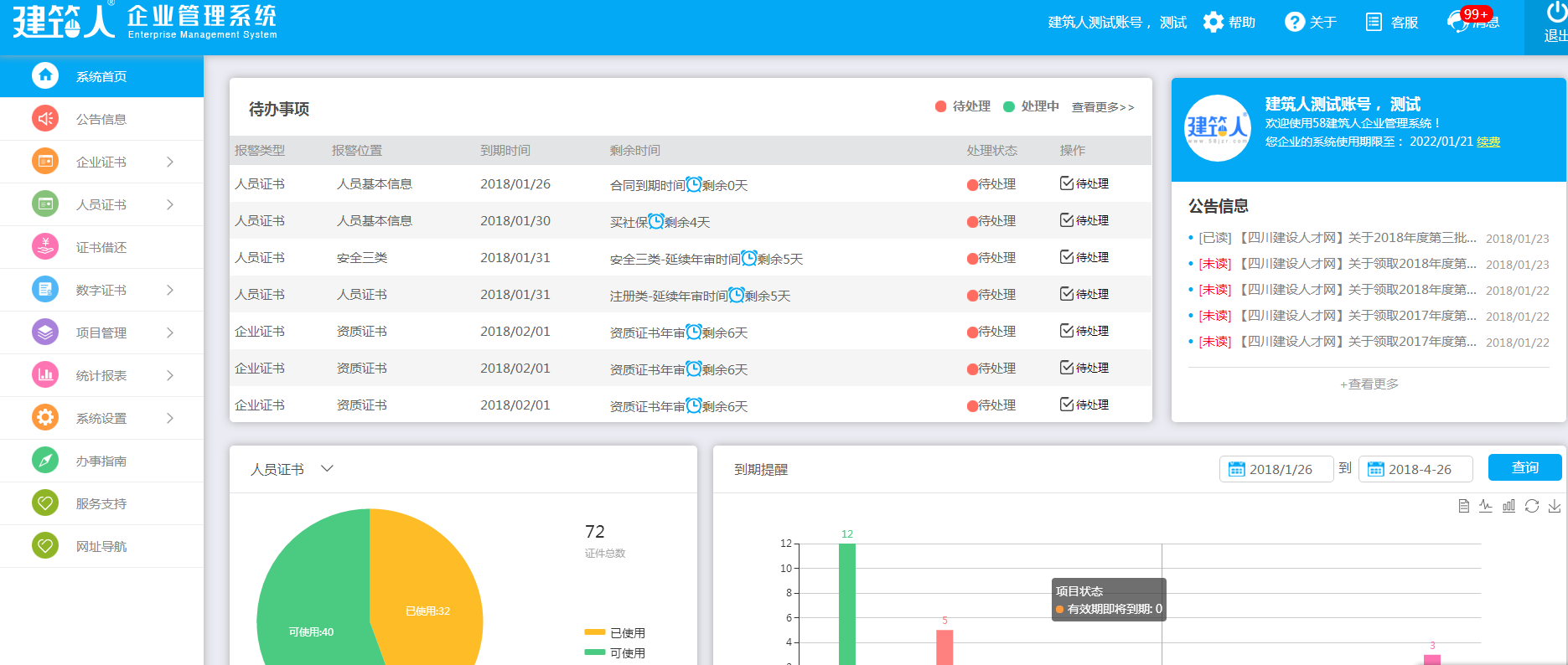Download the chart as image

(1555, 506)
